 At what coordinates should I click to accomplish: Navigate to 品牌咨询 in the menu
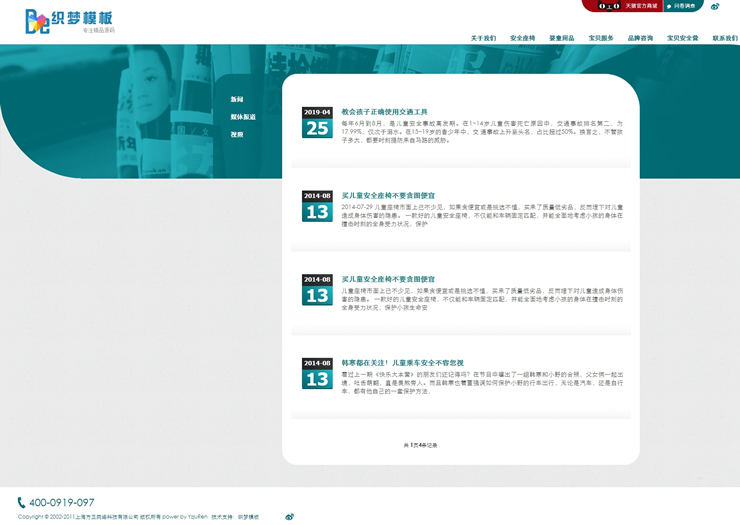point(640,38)
